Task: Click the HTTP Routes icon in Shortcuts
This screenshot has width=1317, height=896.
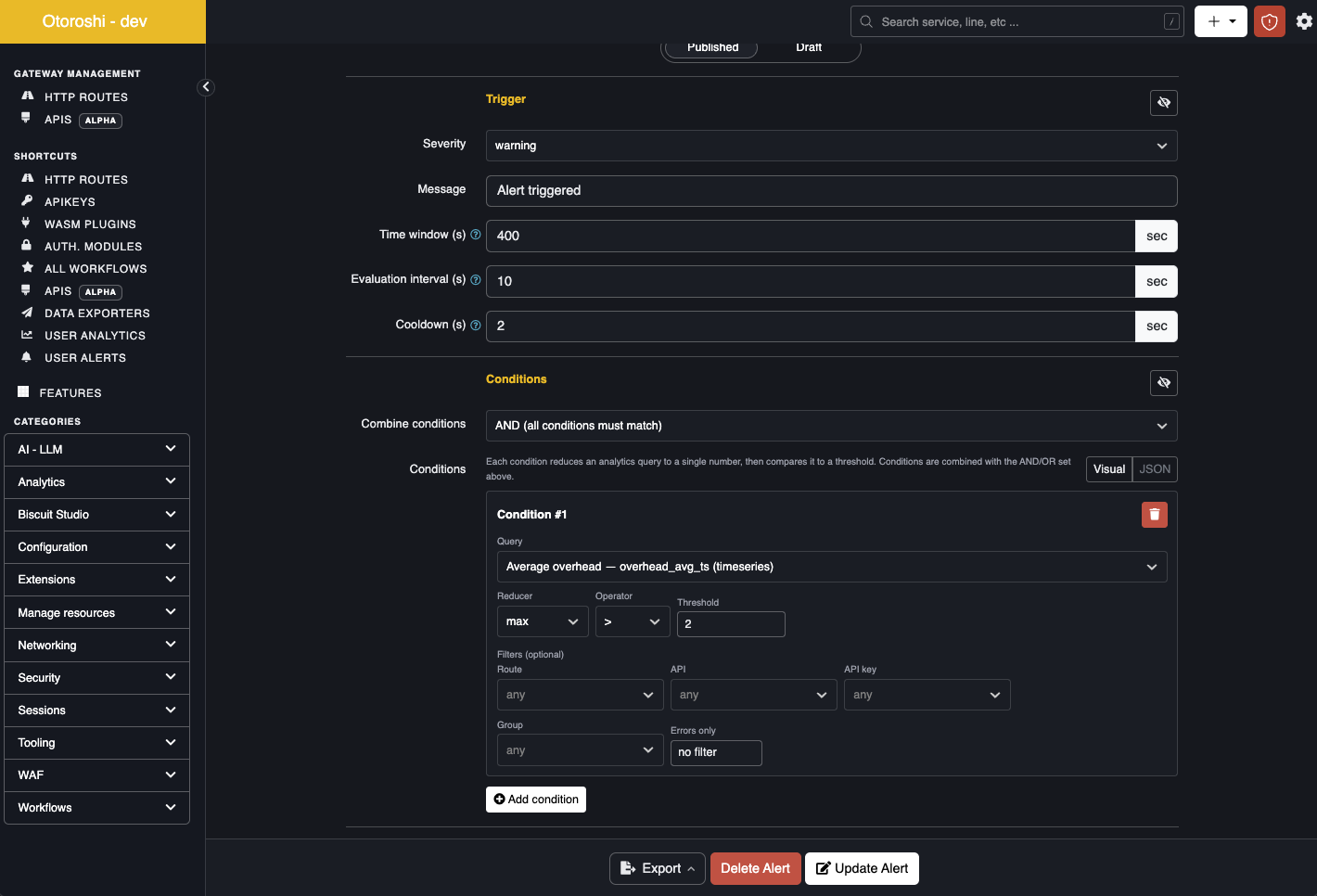Action: (x=27, y=178)
